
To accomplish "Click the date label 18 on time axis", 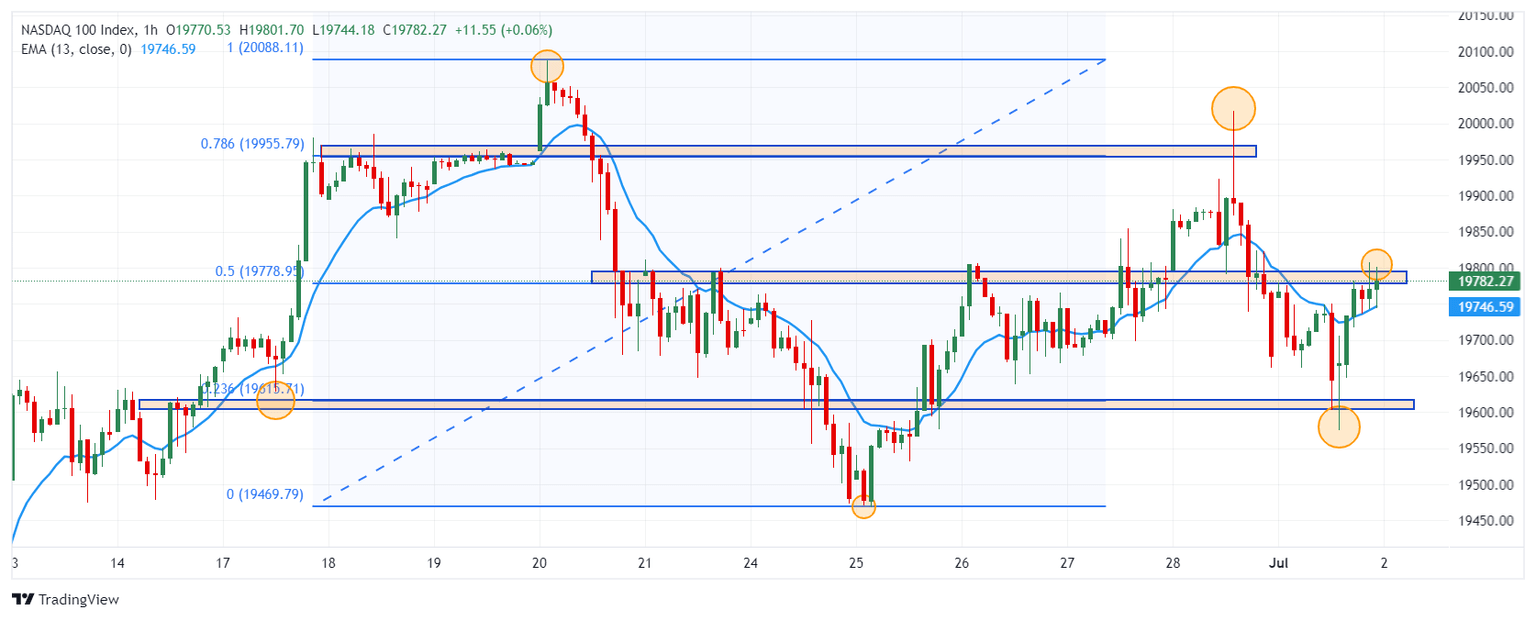I will coord(328,562).
